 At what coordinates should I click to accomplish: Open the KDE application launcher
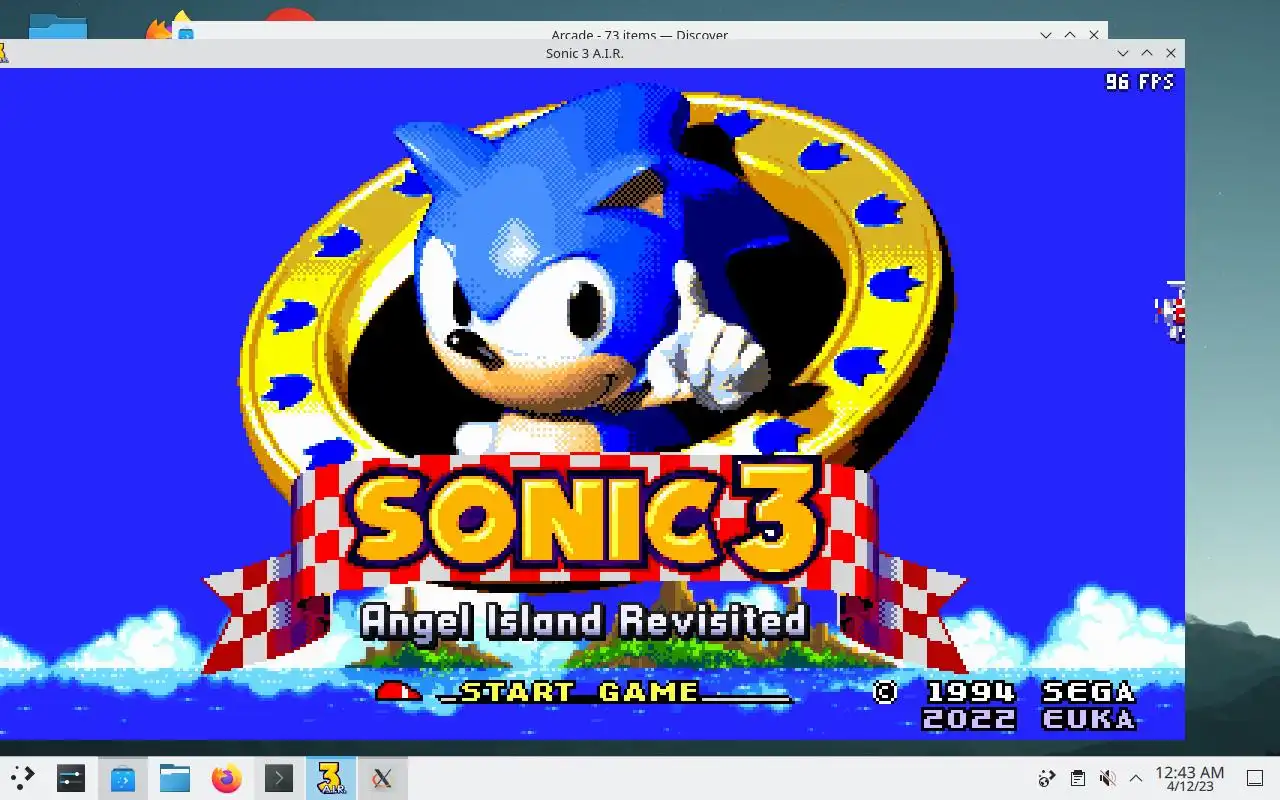click(22, 777)
